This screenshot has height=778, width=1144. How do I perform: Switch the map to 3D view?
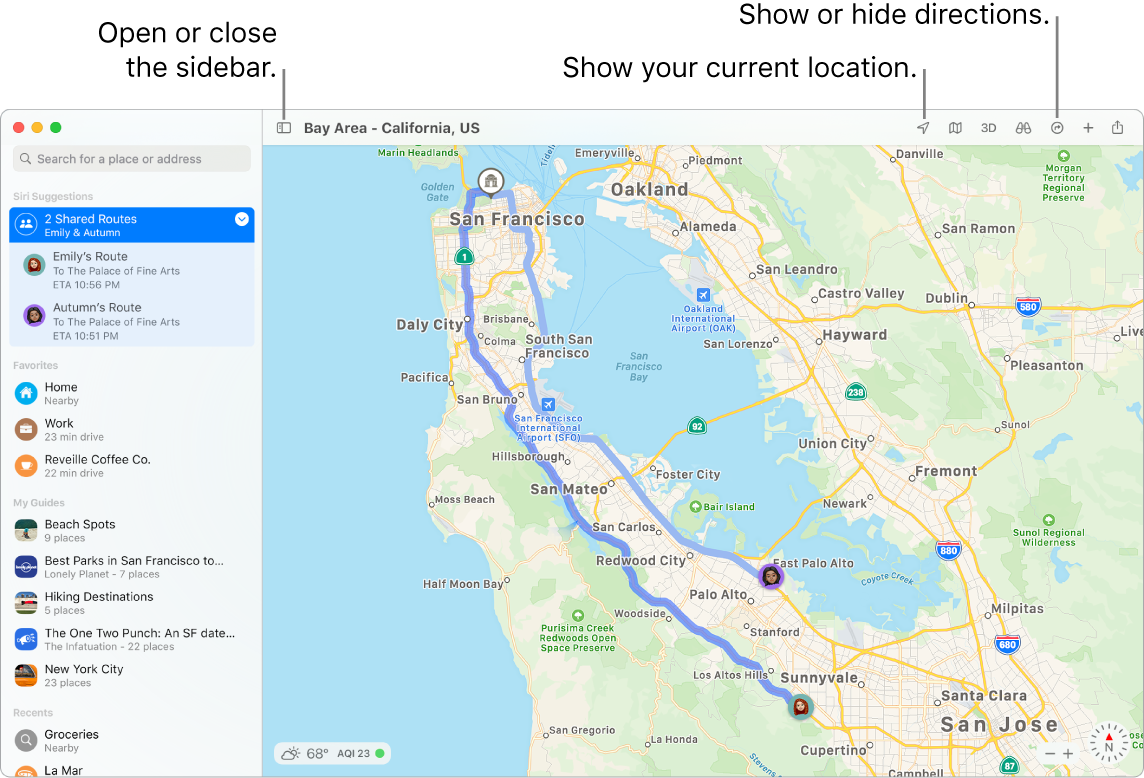coord(989,128)
